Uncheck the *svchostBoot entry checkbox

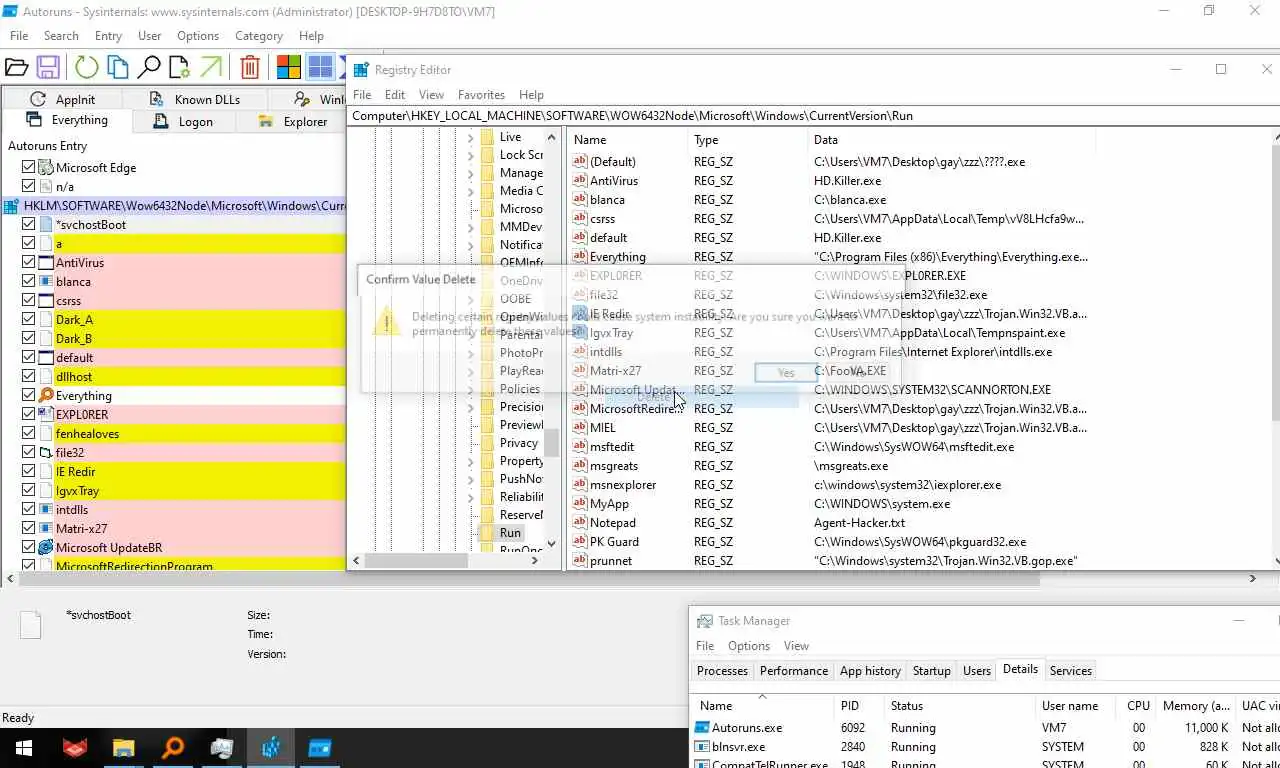pos(29,225)
